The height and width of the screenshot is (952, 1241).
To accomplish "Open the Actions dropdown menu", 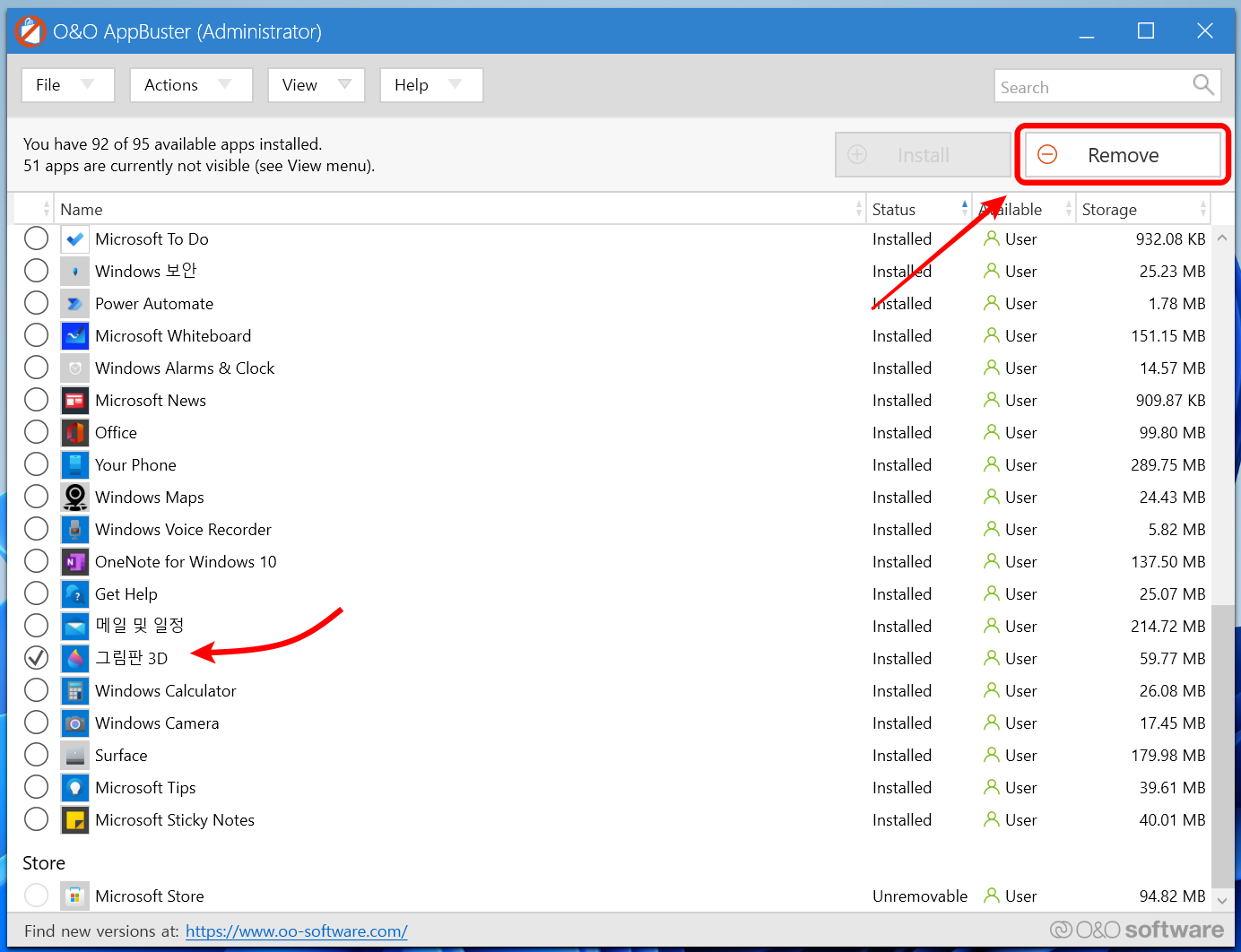I will pyautogui.click(x=191, y=85).
